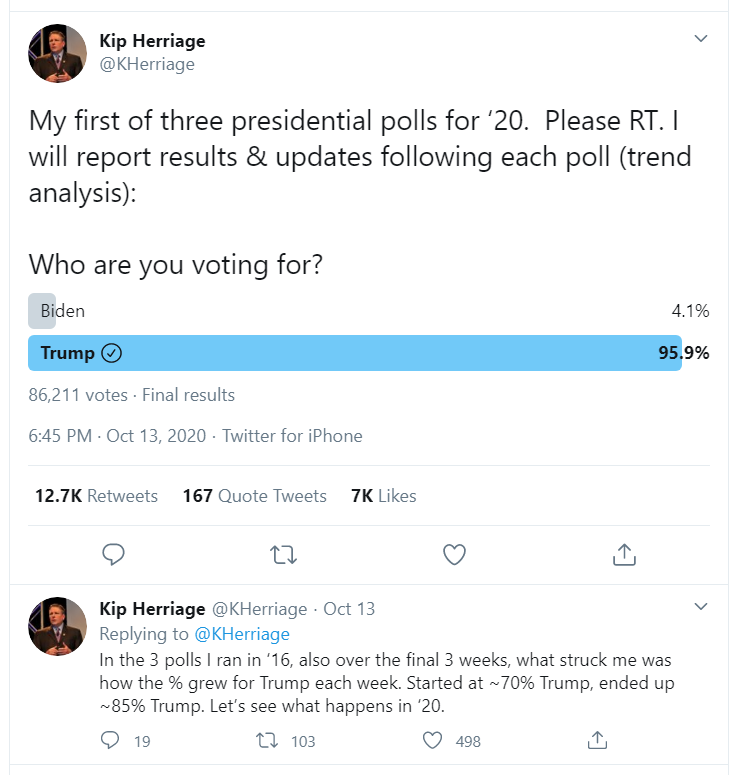View the 12.7K Retweets list

[96, 496]
